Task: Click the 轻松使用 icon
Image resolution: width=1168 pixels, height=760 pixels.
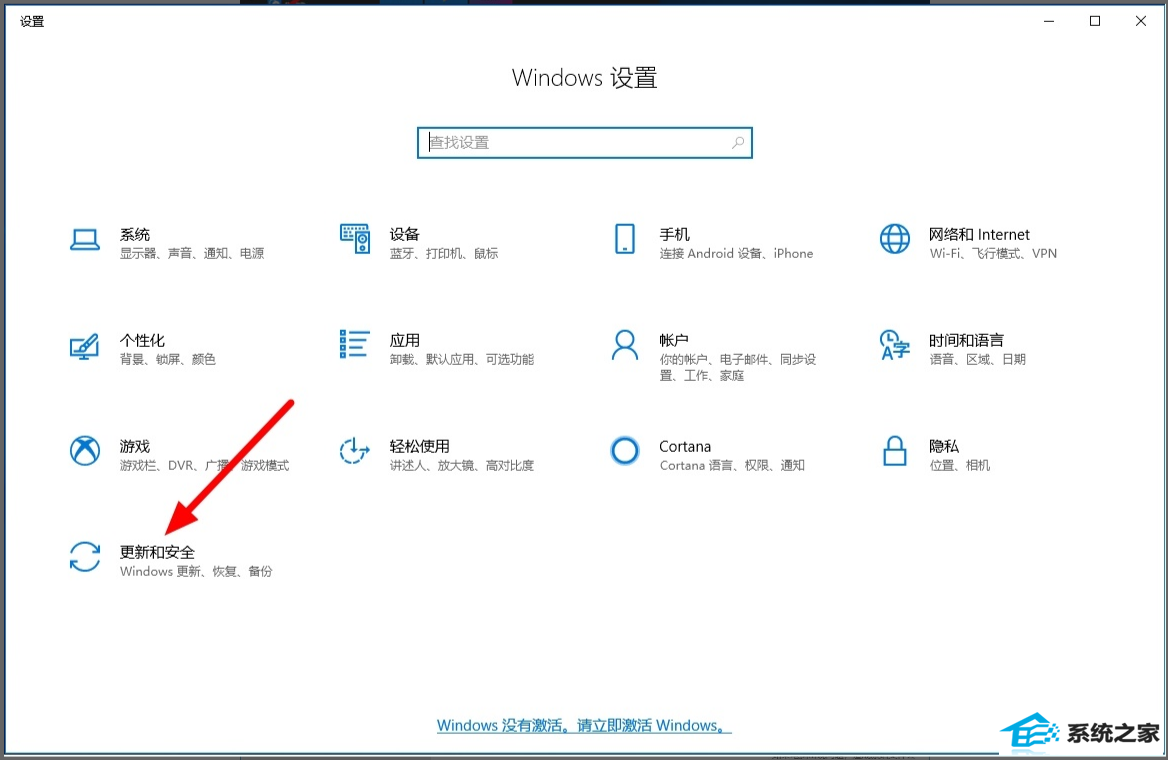Action: pos(355,452)
